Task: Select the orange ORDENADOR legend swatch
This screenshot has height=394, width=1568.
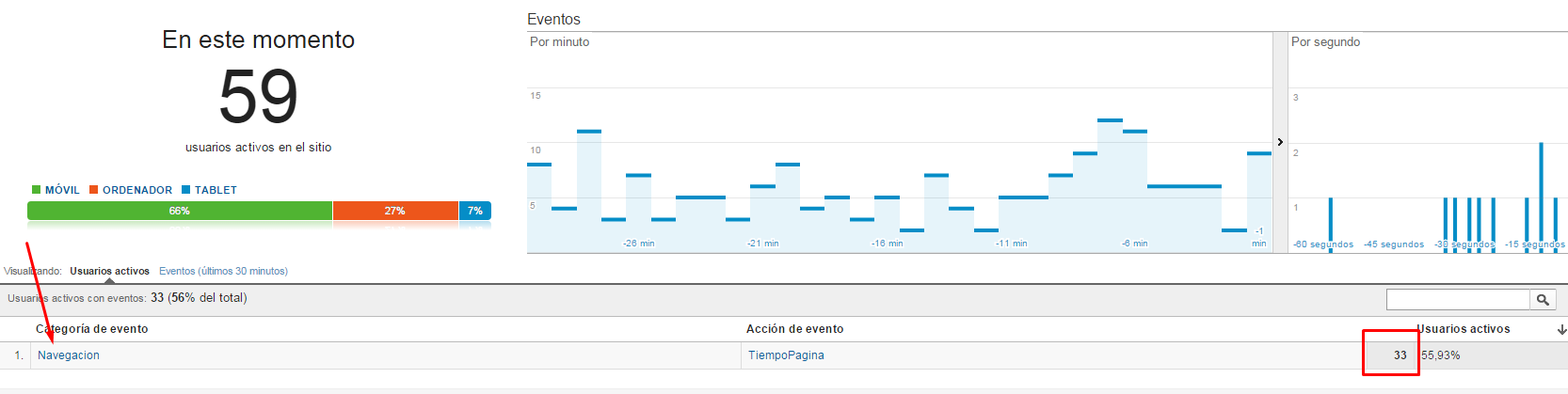Action: pyautogui.click(x=94, y=190)
